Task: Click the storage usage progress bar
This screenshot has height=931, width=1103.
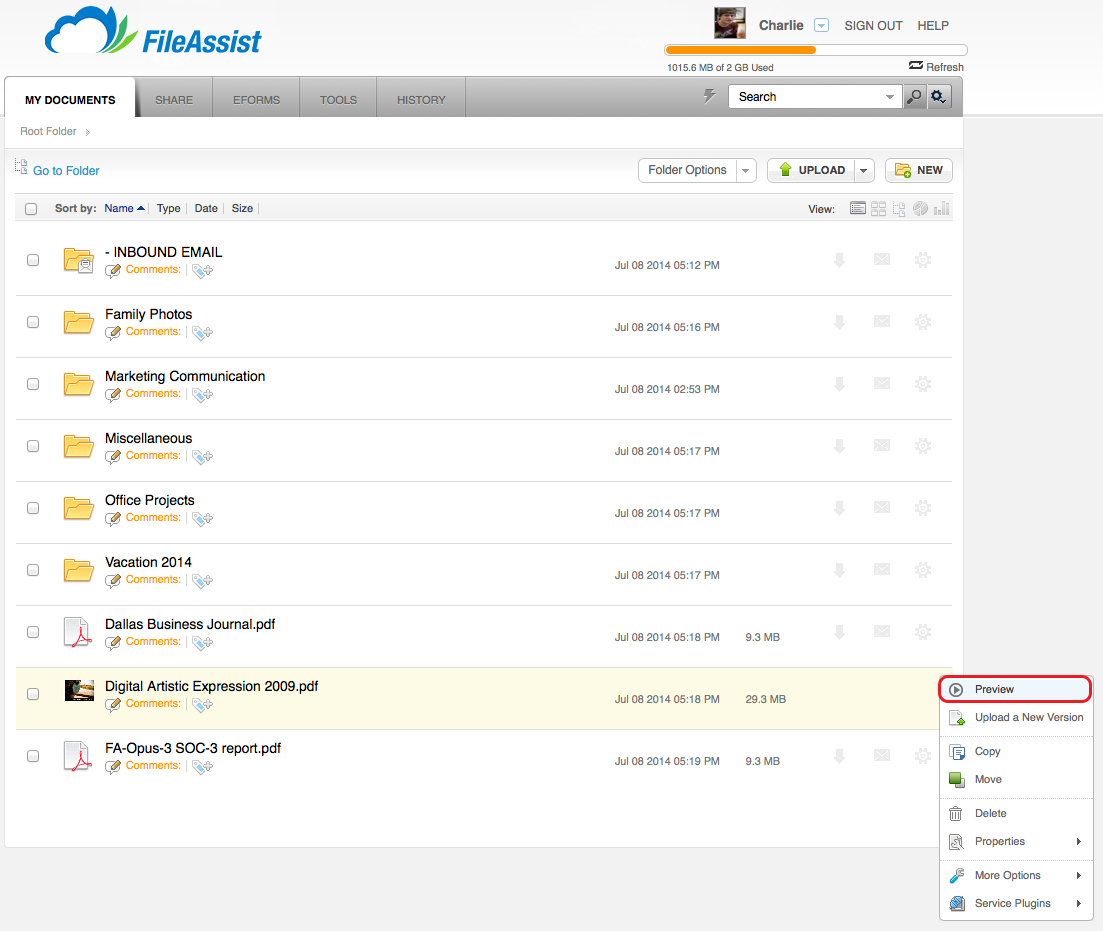Action: click(x=816, y=50)
